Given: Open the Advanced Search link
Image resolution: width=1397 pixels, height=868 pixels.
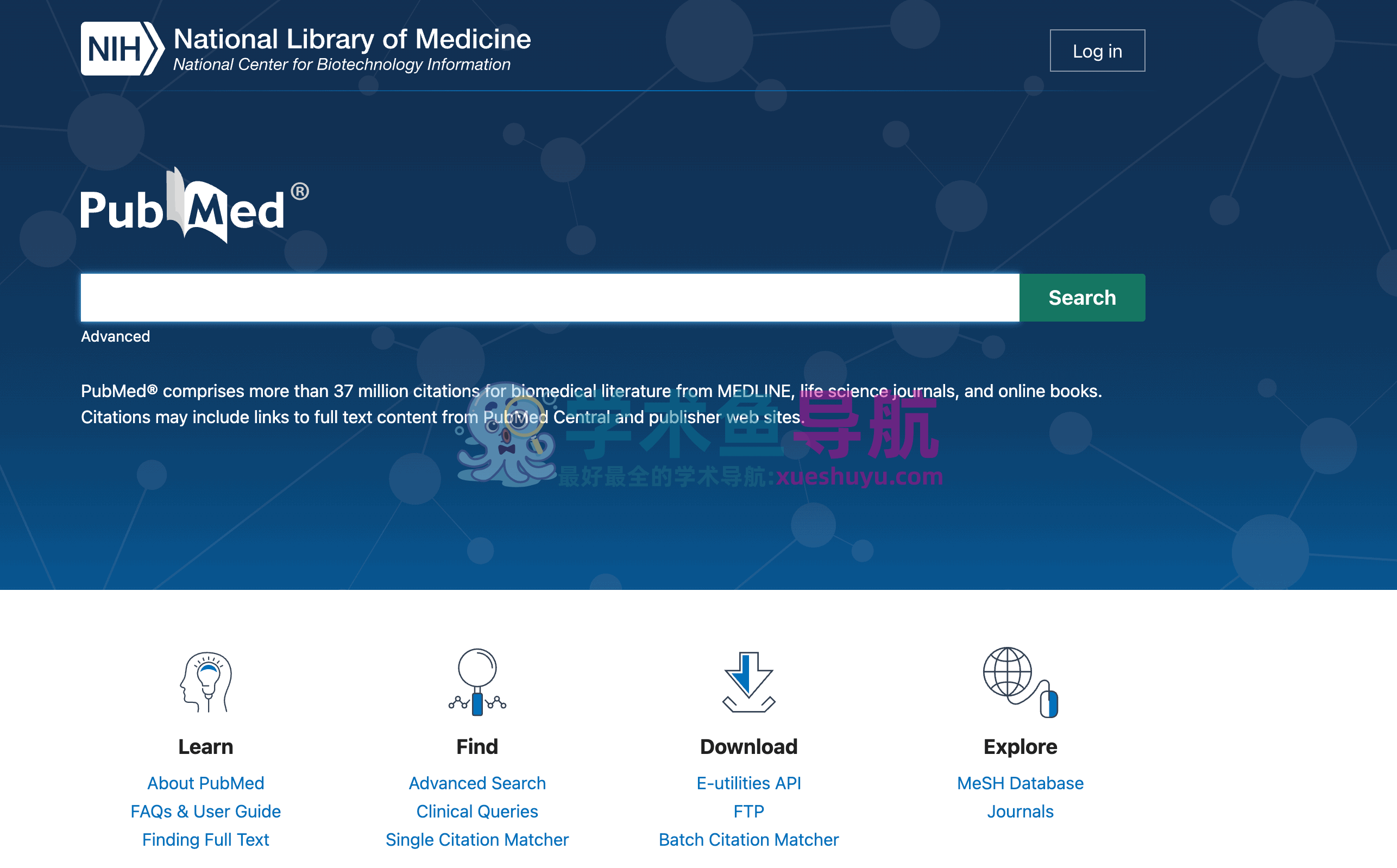Looking at the screenshot, I should coord(477,783).
